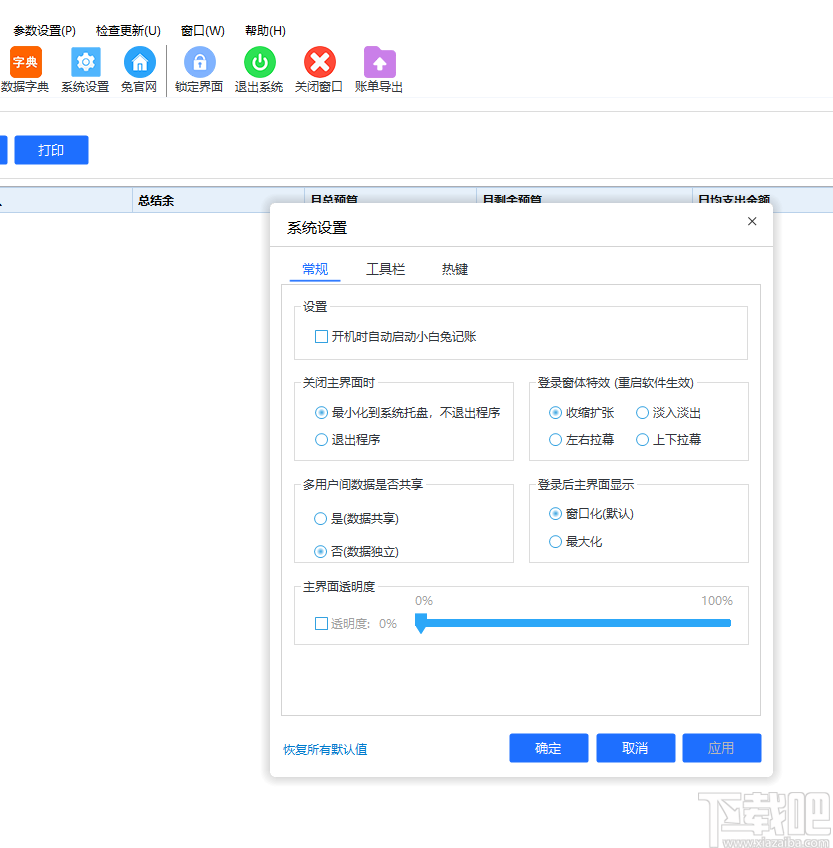The width and height of the screenshot is (833, 848).
Task: Open the 帮助(H) menu
Action: [264, 30]
